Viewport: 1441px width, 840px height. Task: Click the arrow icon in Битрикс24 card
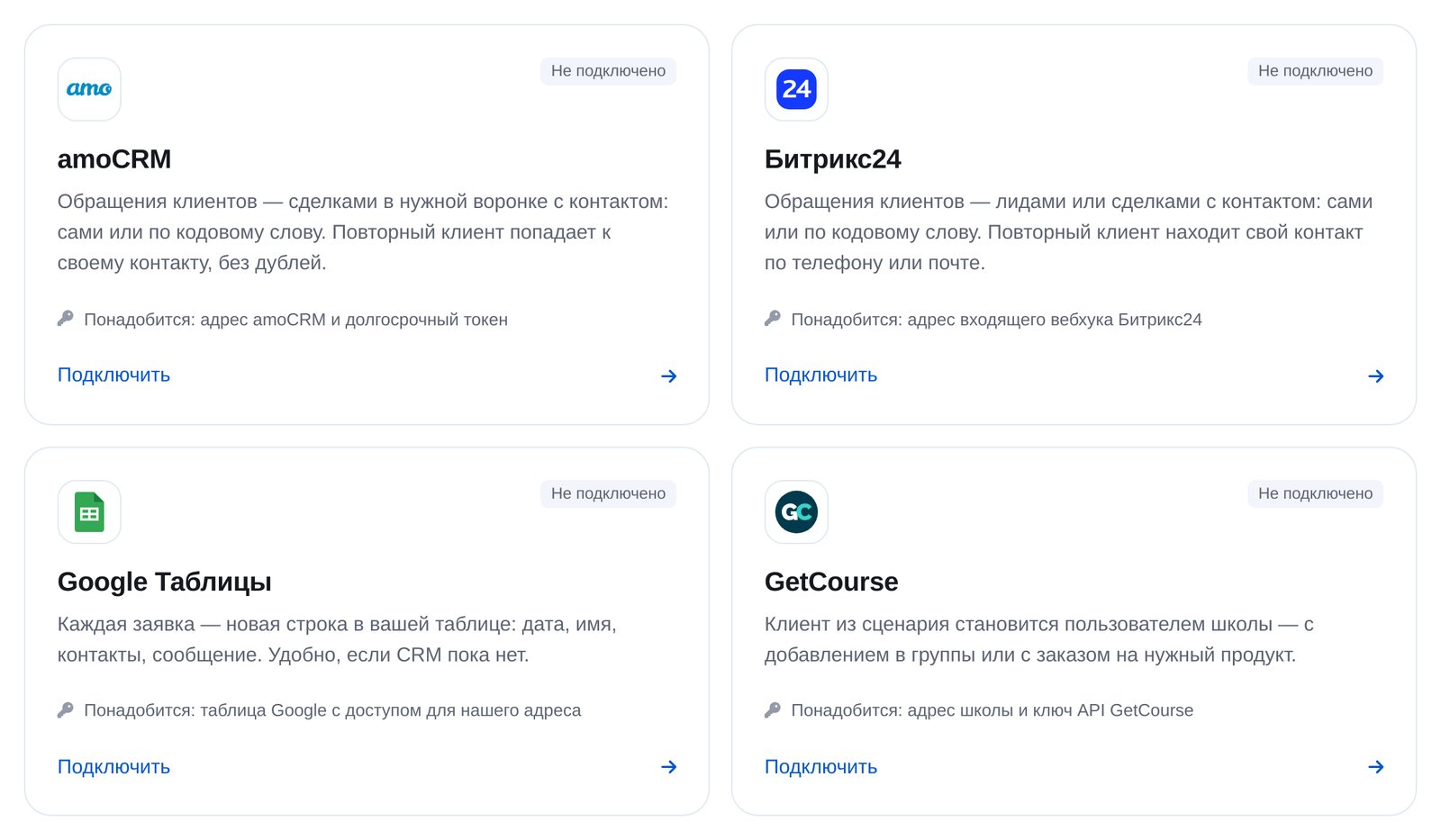[x=1375, y=376]
